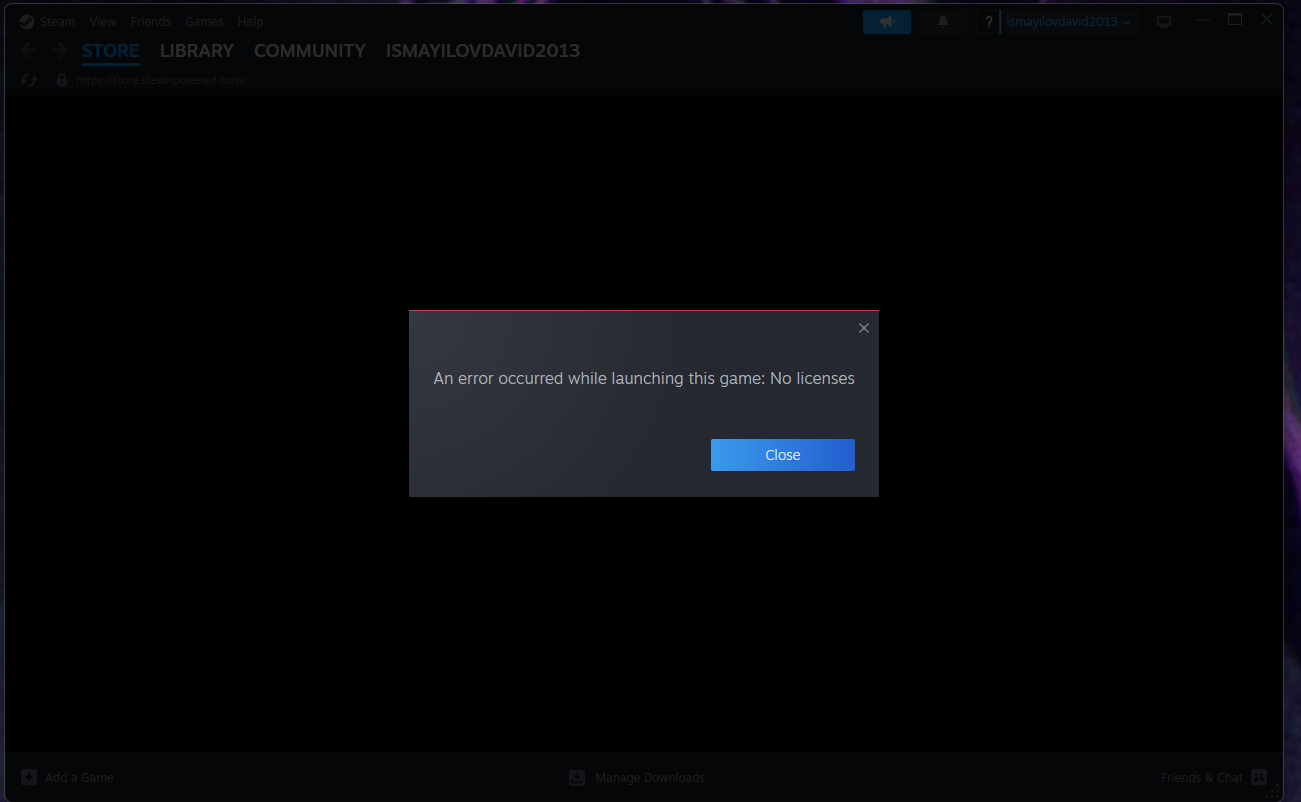Minimize the Steam window
1301x802 pixels.
(x=1203, y=20)
